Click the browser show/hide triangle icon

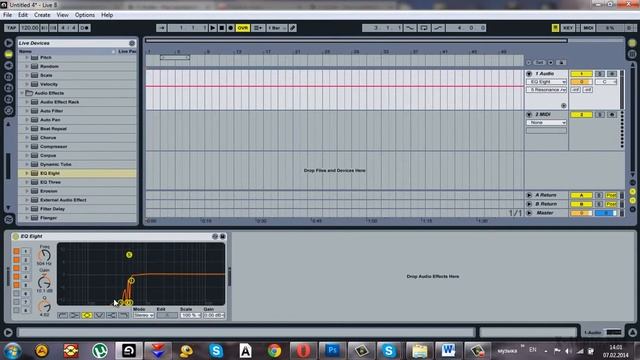[8, 43]
